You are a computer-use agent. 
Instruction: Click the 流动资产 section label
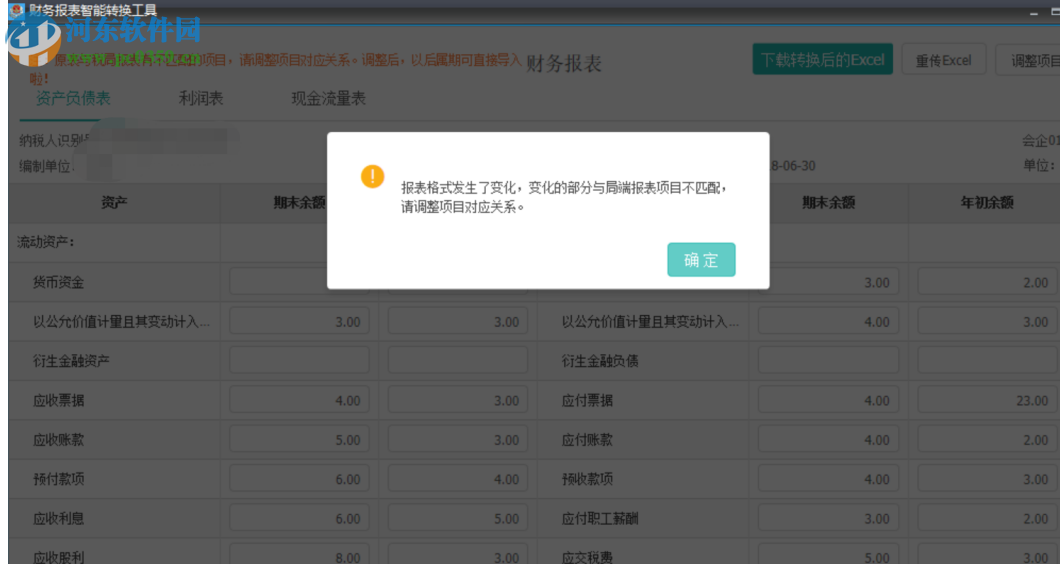click(x=45, y=242)
